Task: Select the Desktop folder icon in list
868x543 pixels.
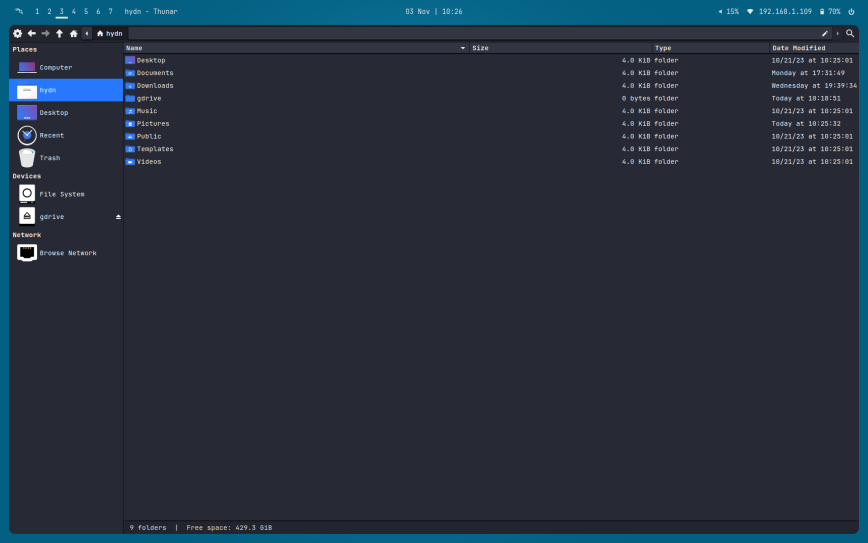Action: 130,60
